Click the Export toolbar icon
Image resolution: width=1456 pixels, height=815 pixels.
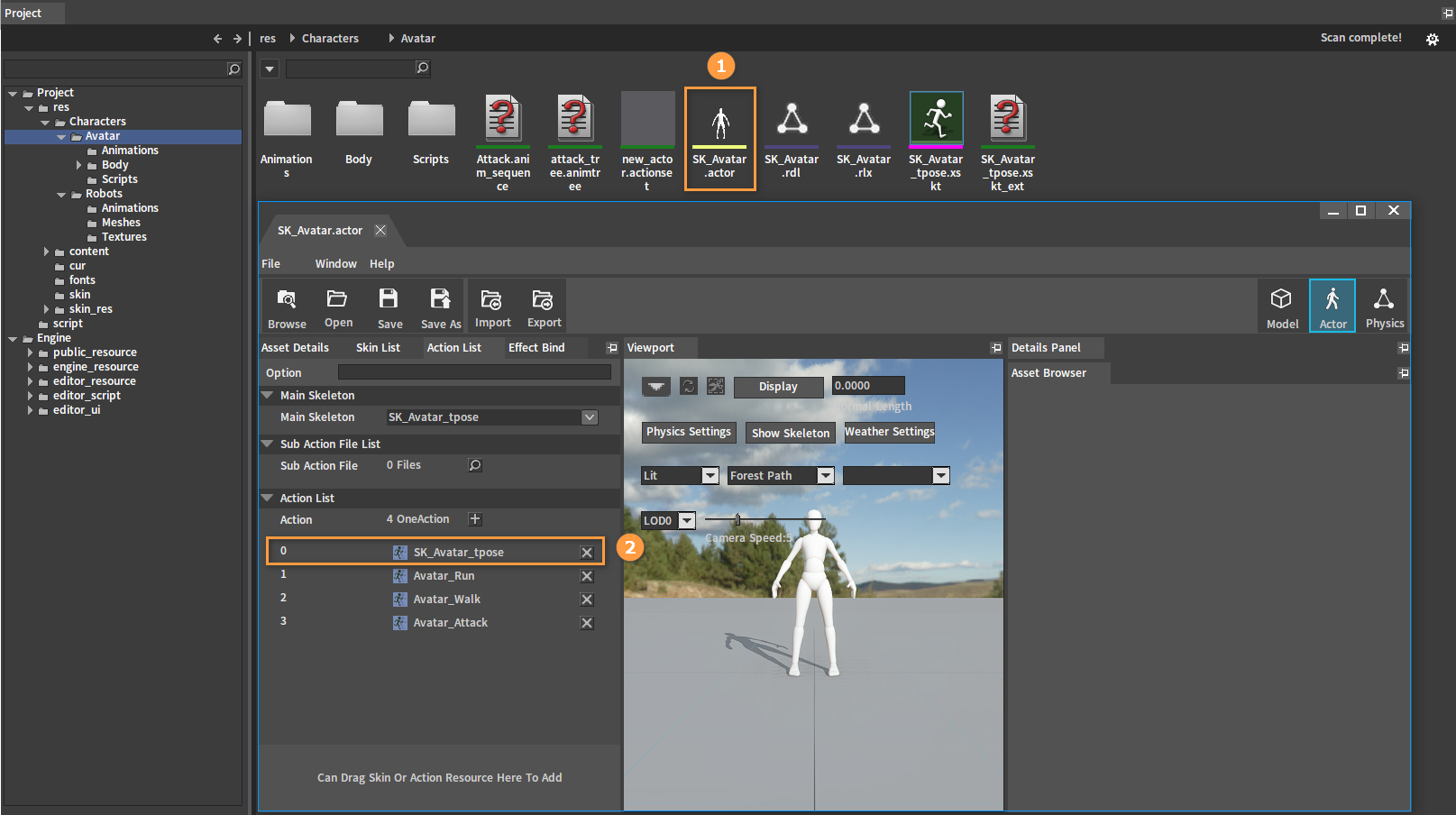[x=544, y=307]
